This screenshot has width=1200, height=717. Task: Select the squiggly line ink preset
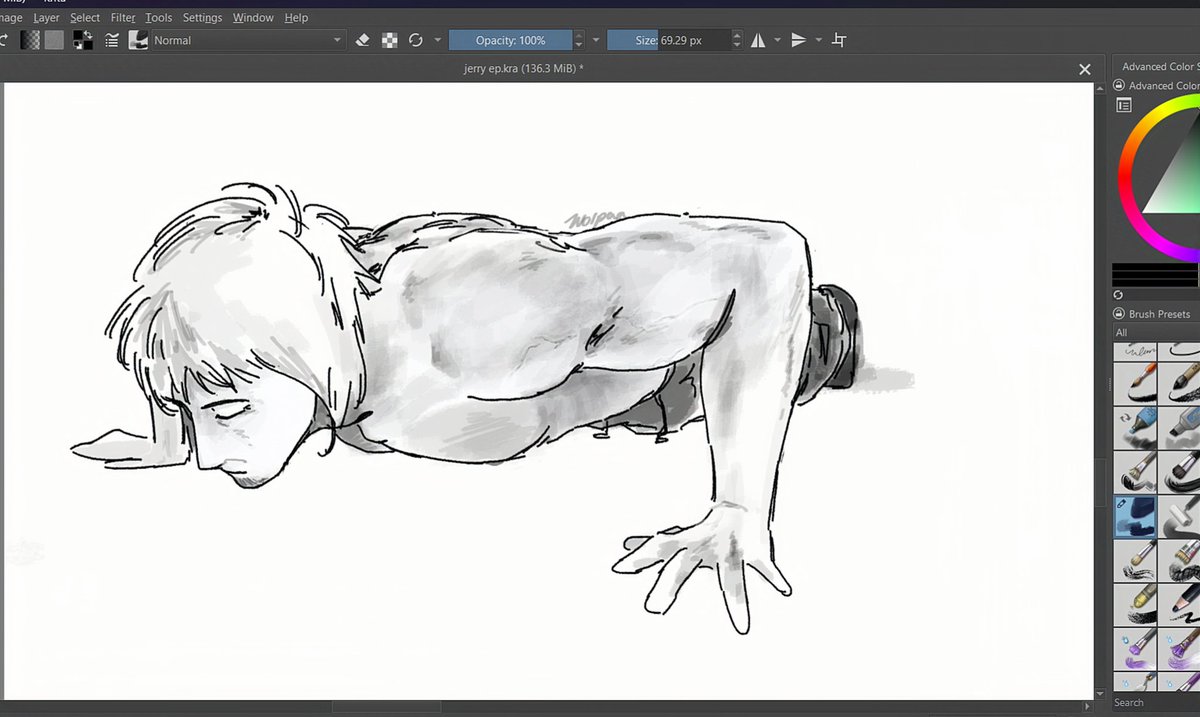click(x=1135, y=351)
